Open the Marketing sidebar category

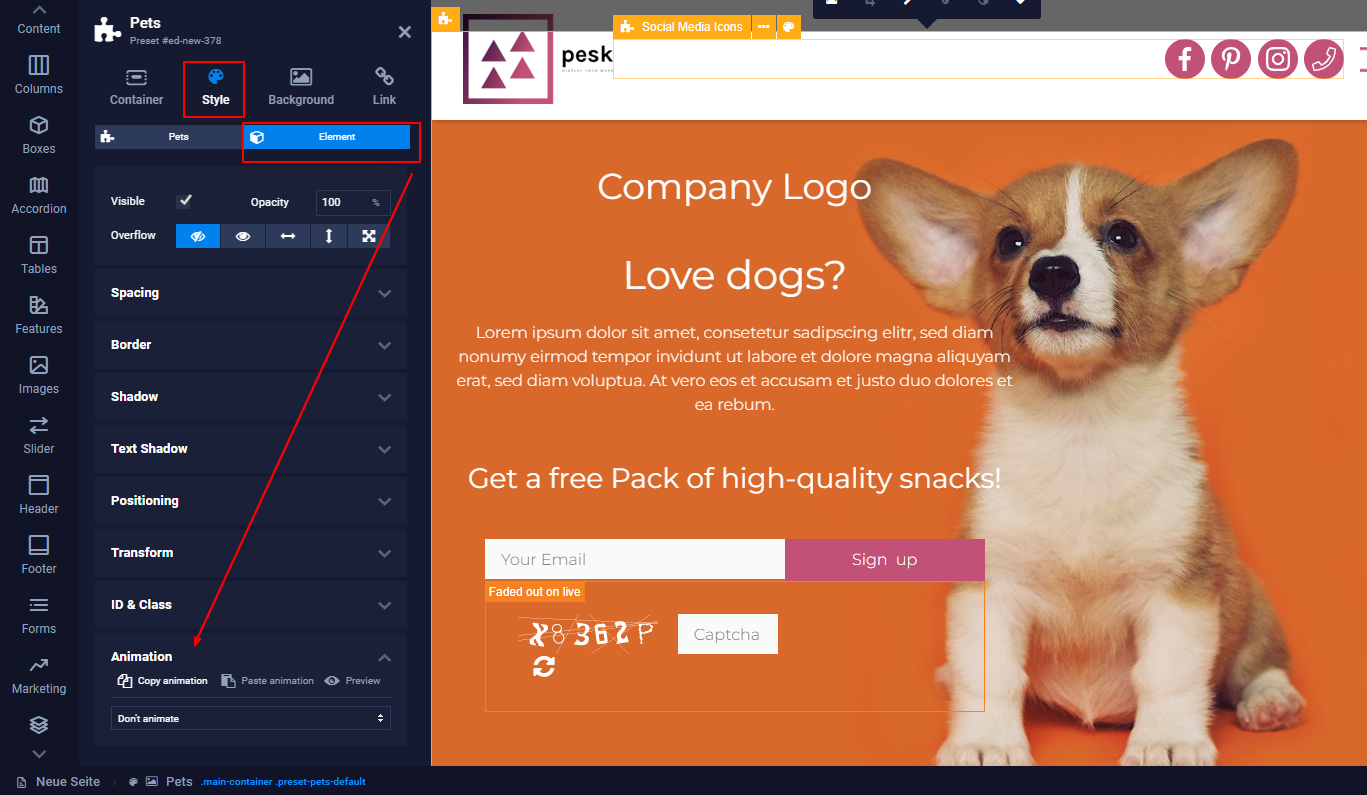(38, 675)
